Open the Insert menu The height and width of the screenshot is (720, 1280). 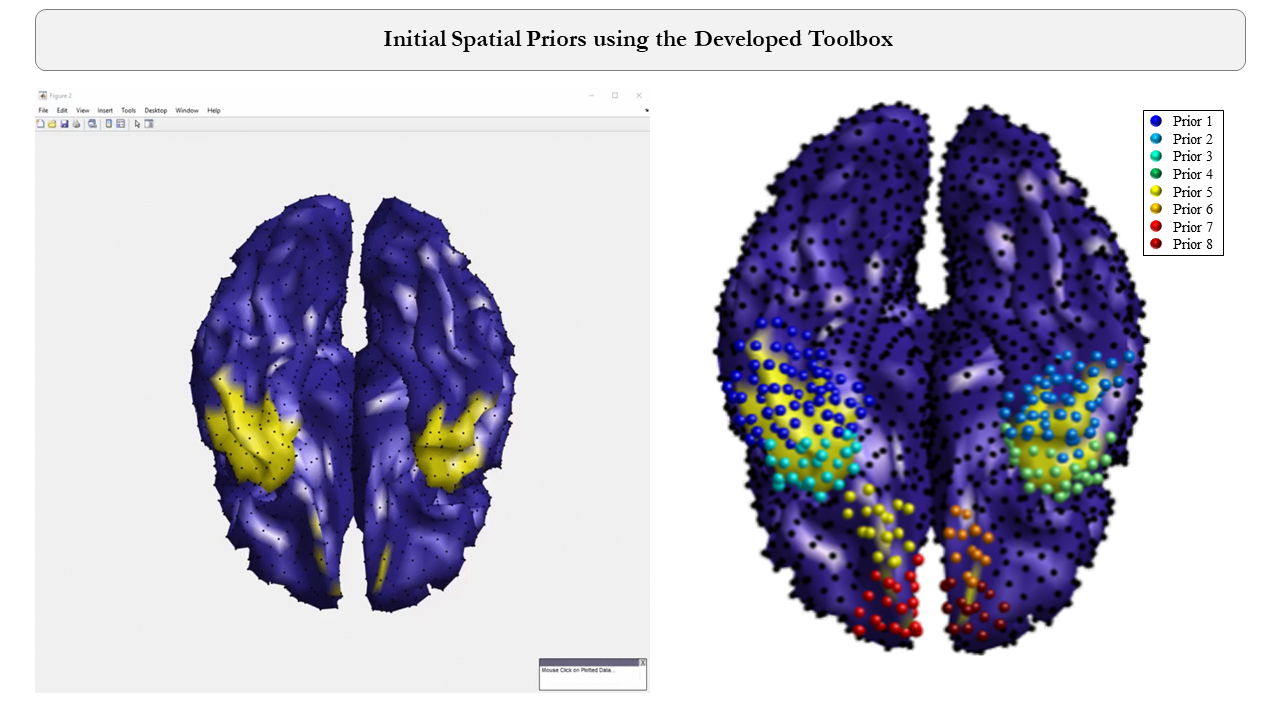[105, 110]
